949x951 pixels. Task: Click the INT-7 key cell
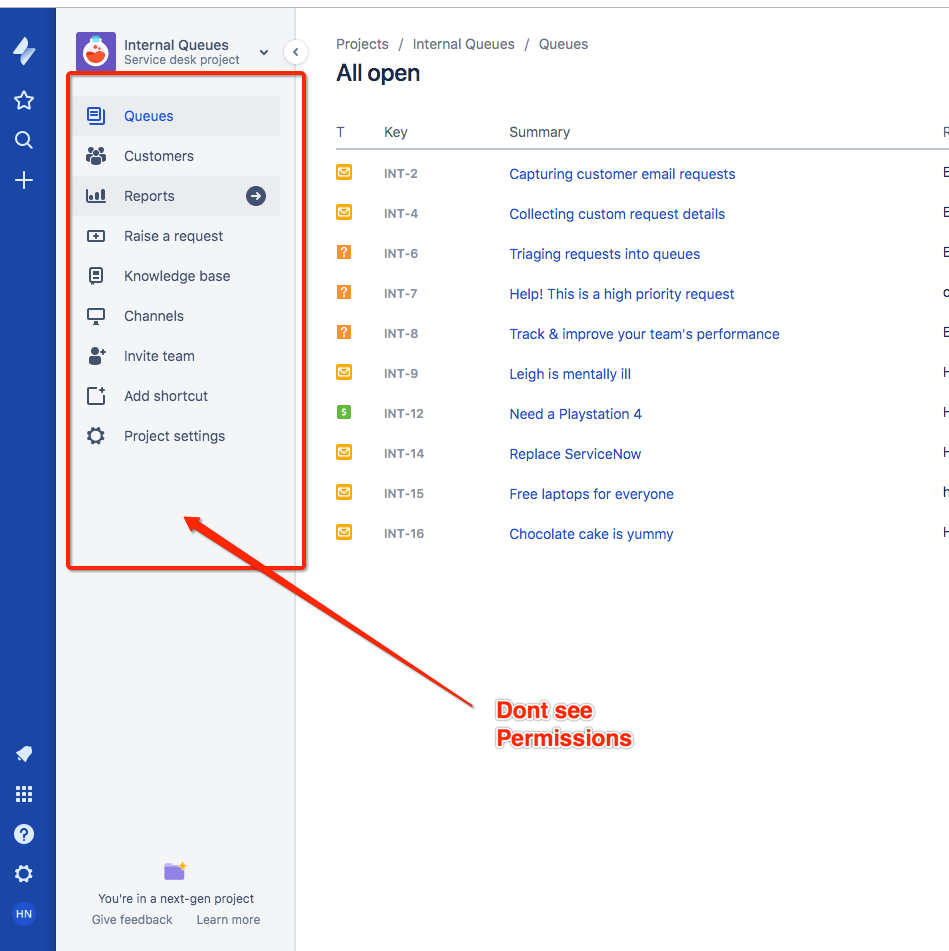coord(400,294)
